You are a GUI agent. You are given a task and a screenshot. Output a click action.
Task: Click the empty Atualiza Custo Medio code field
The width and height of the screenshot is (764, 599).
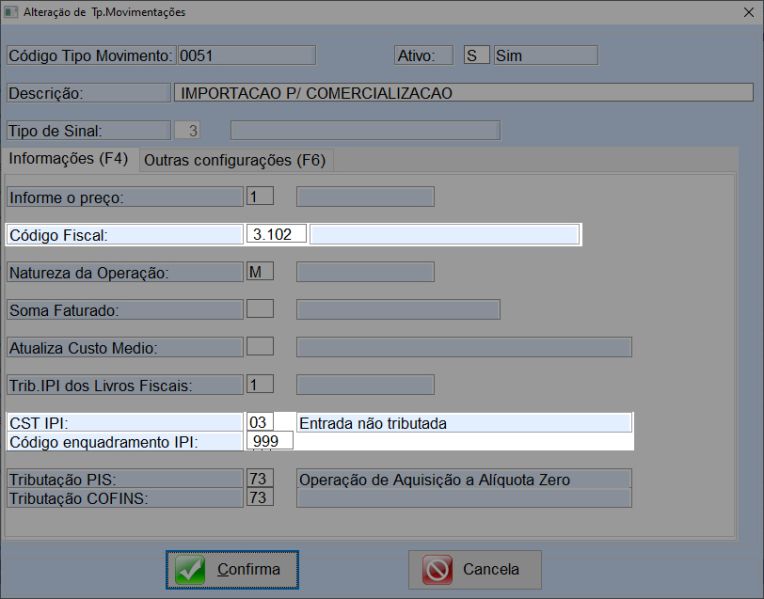(260, 347)
